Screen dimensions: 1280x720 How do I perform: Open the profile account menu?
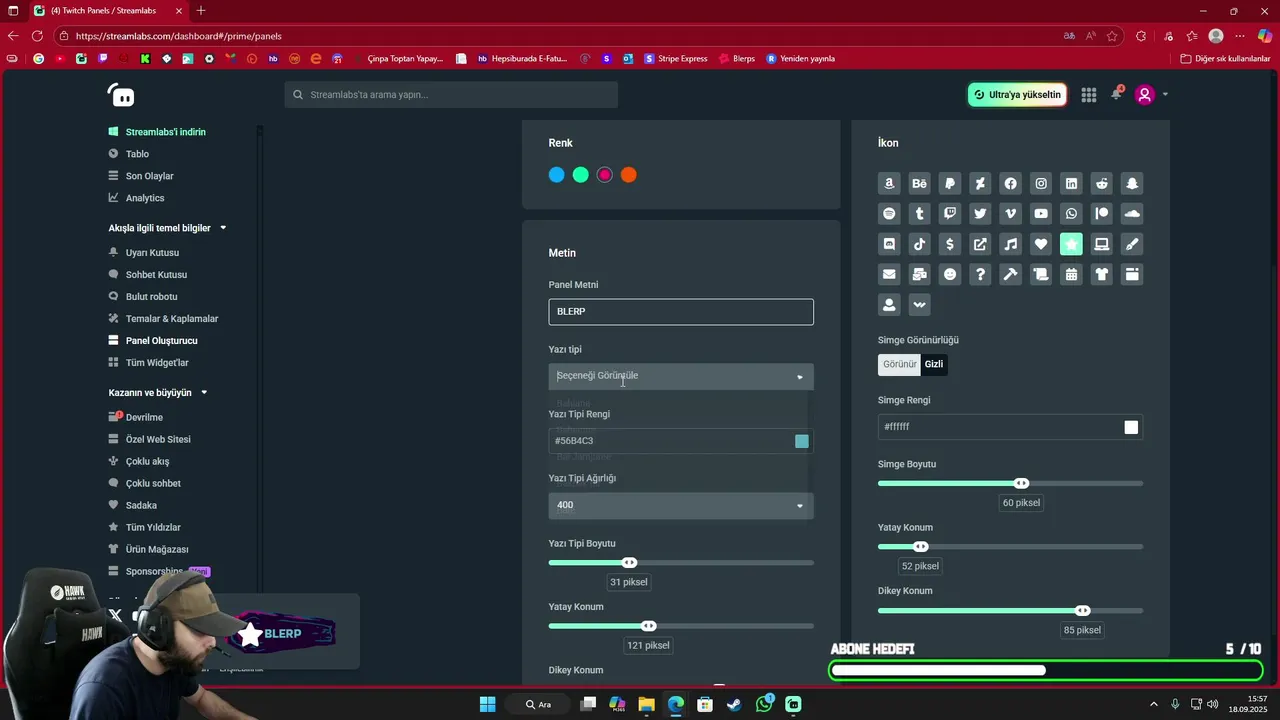[x=1151, y=95]
